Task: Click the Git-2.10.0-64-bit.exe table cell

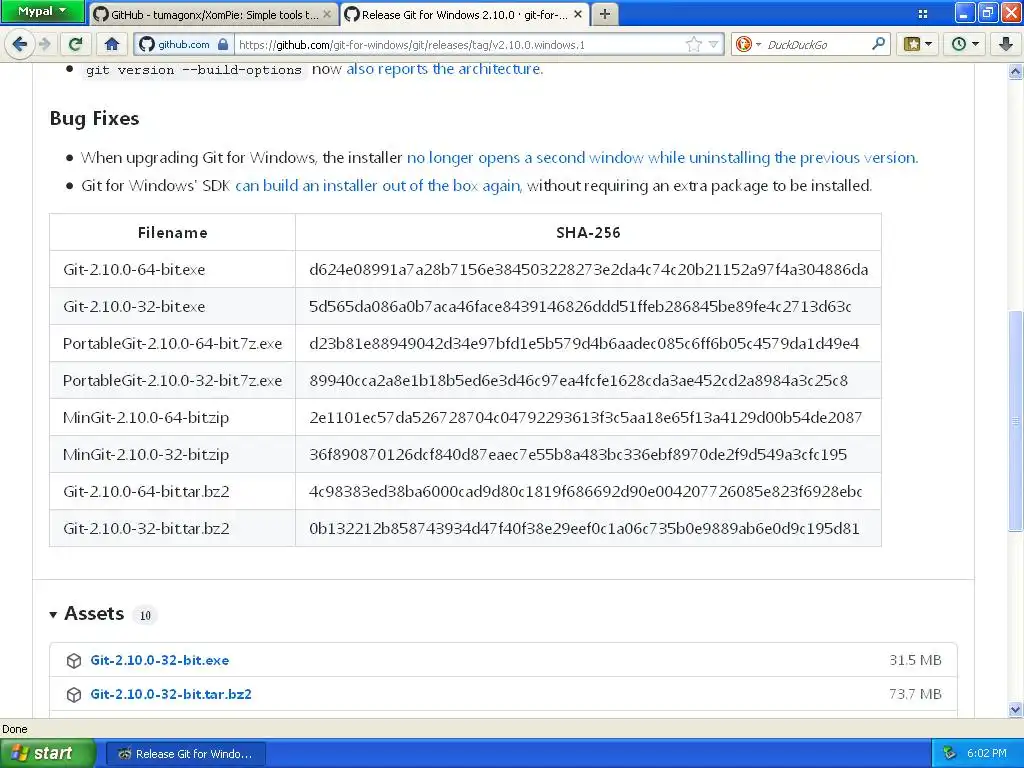Action: [172, 269]
